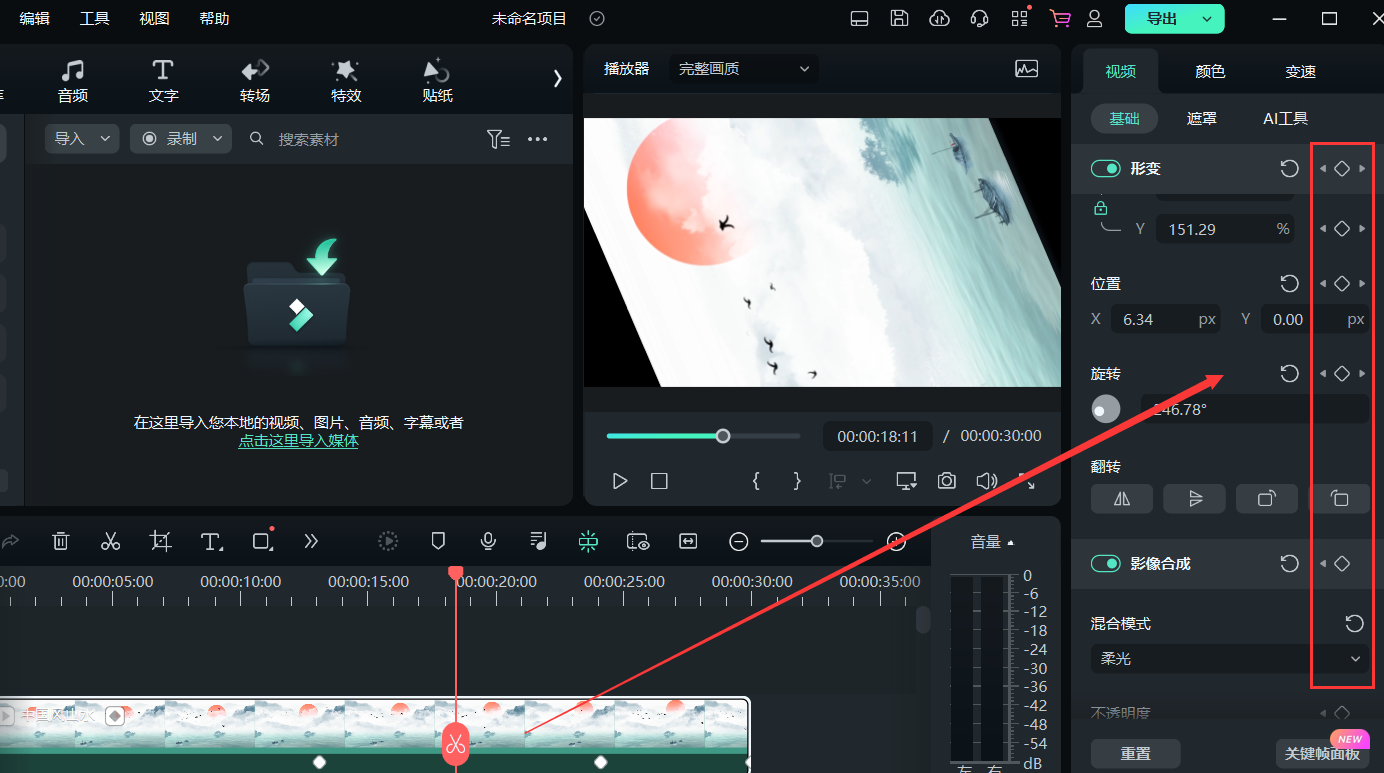Reset the 混合模式 blend mode
Image resolution: width=1384 pixels, height=773 pixels.
click(1354, 623)
